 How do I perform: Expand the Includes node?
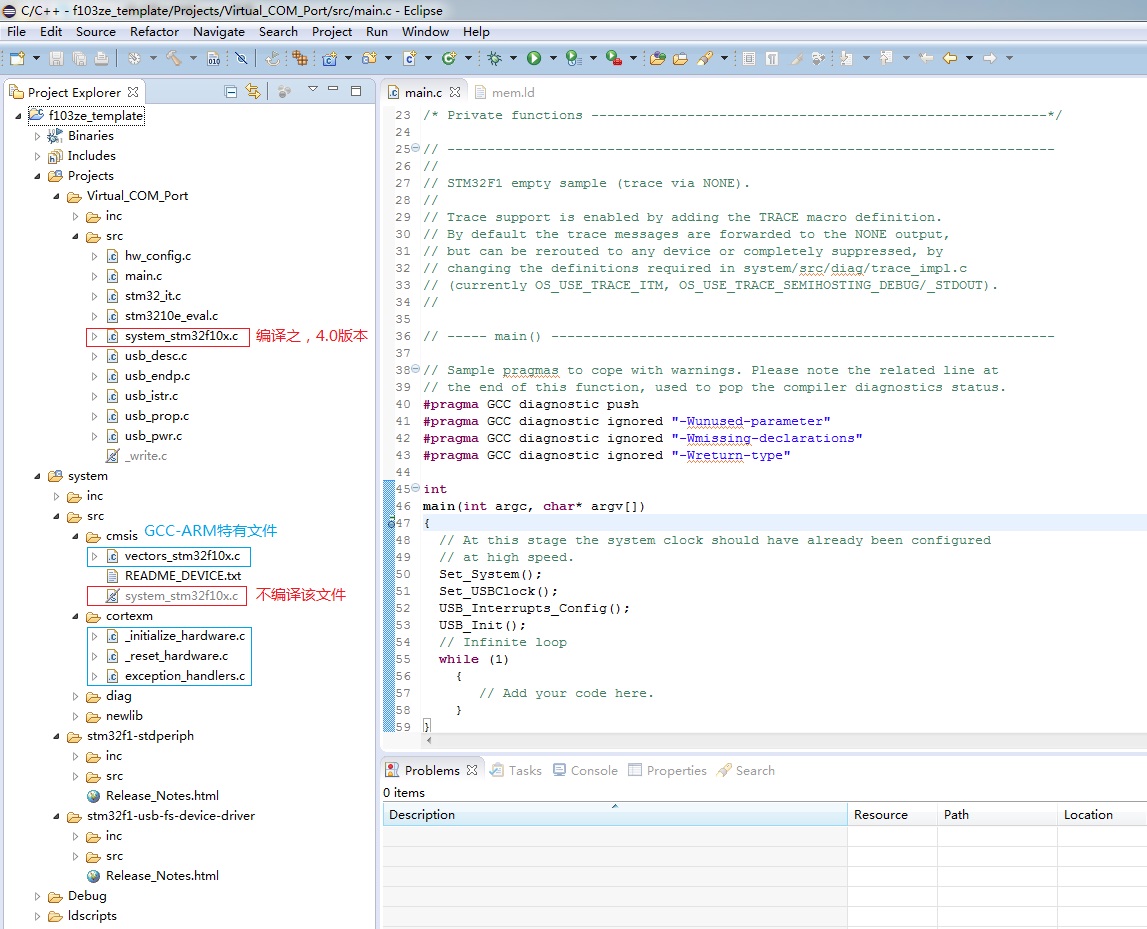coord(37,156)
